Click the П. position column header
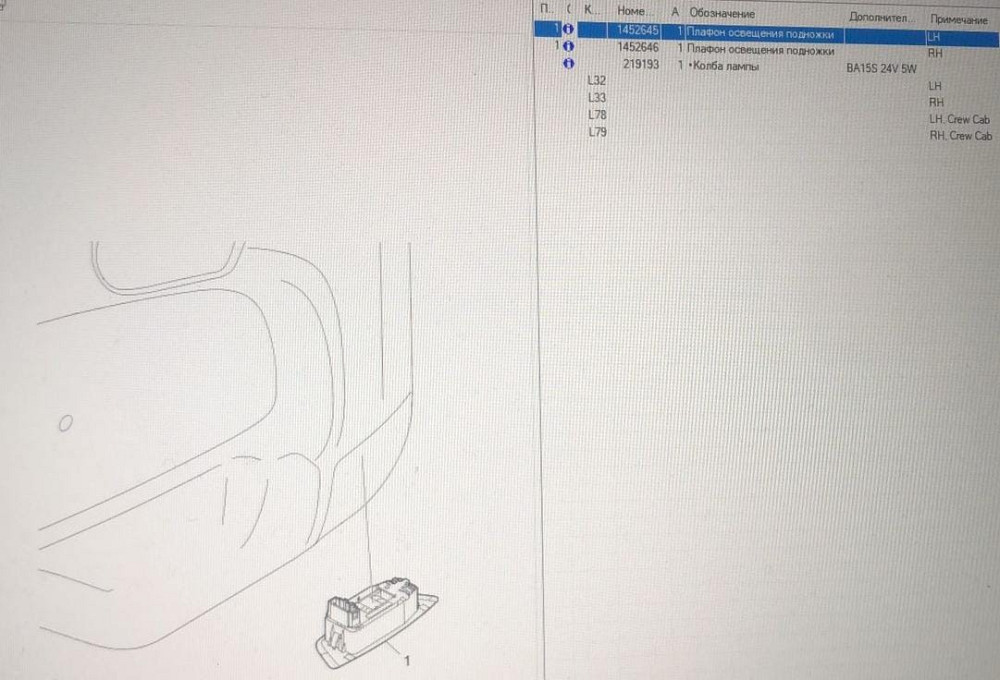 tap(544, 9)
